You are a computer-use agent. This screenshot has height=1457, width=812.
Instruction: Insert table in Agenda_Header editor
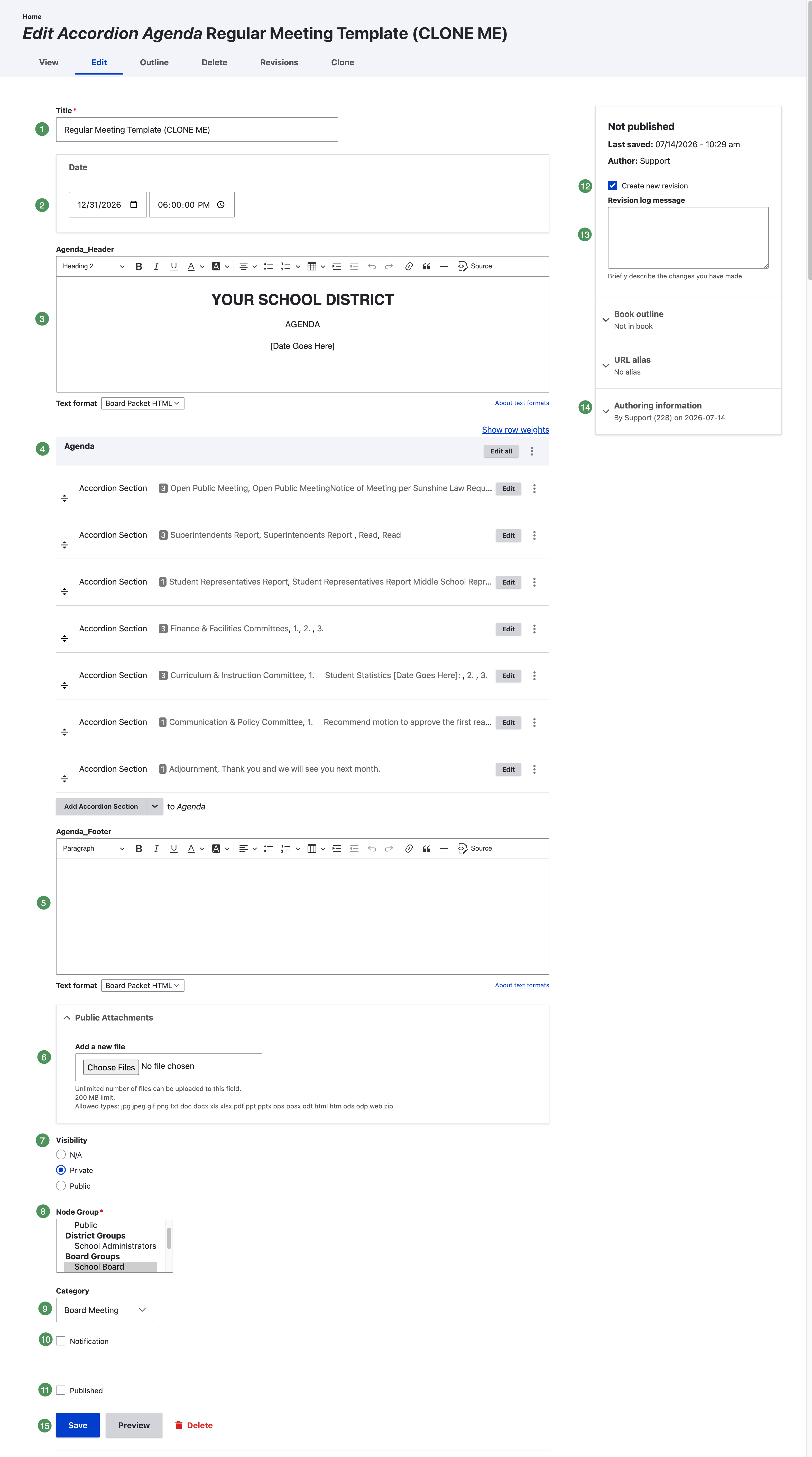312,266
